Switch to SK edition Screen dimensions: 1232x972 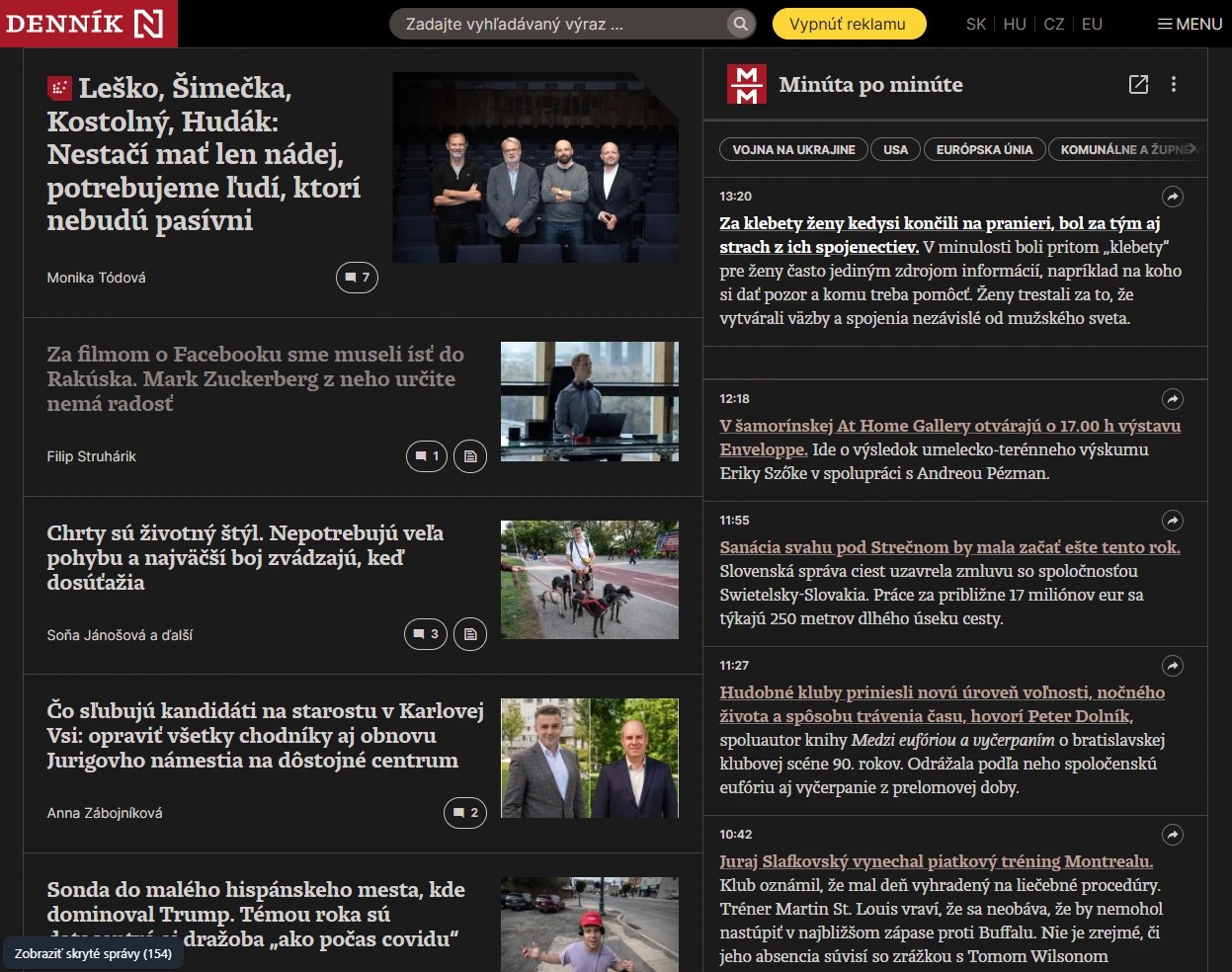pos(976,24)
